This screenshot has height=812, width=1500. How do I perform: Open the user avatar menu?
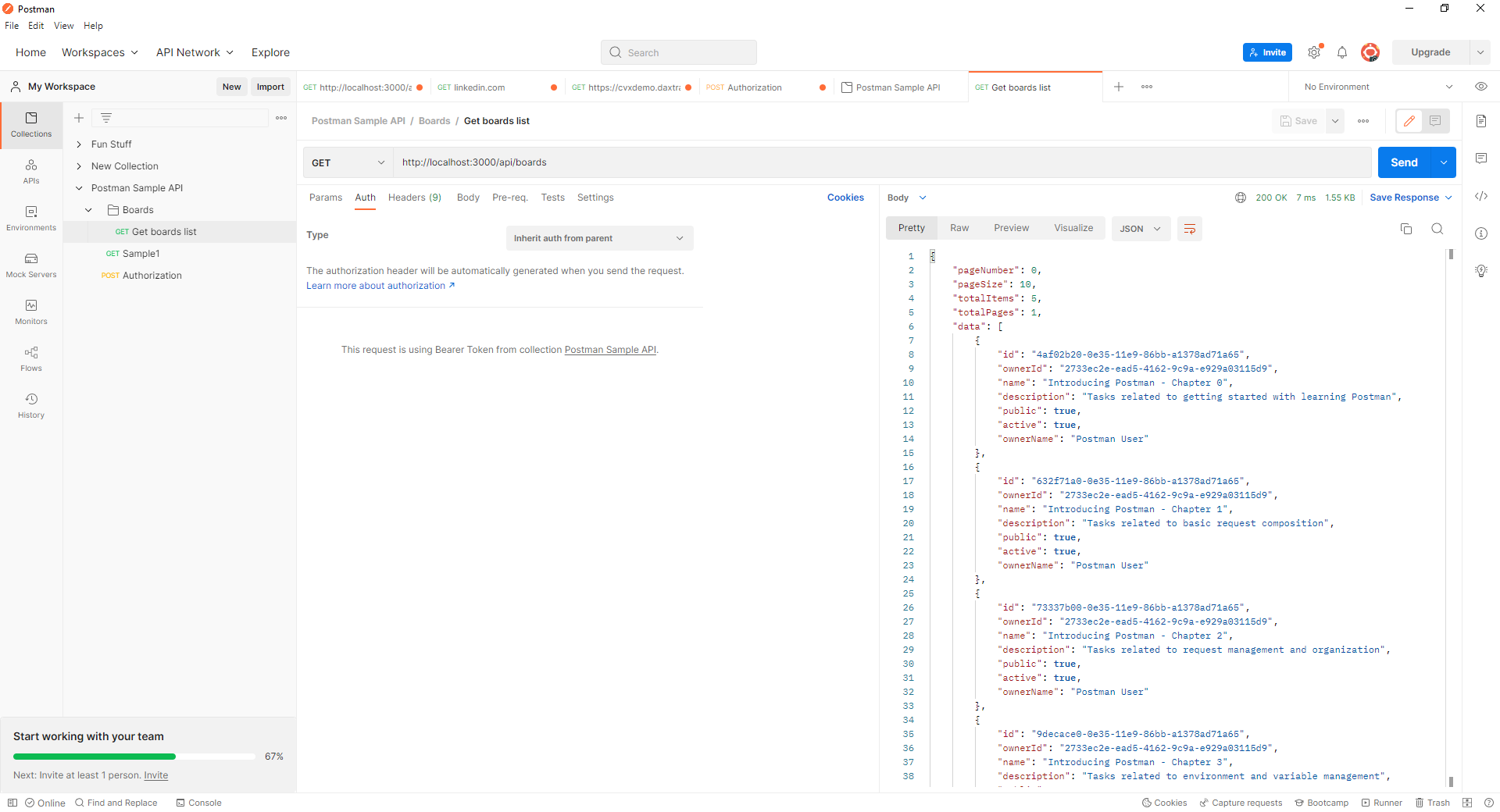(1370, 52)
